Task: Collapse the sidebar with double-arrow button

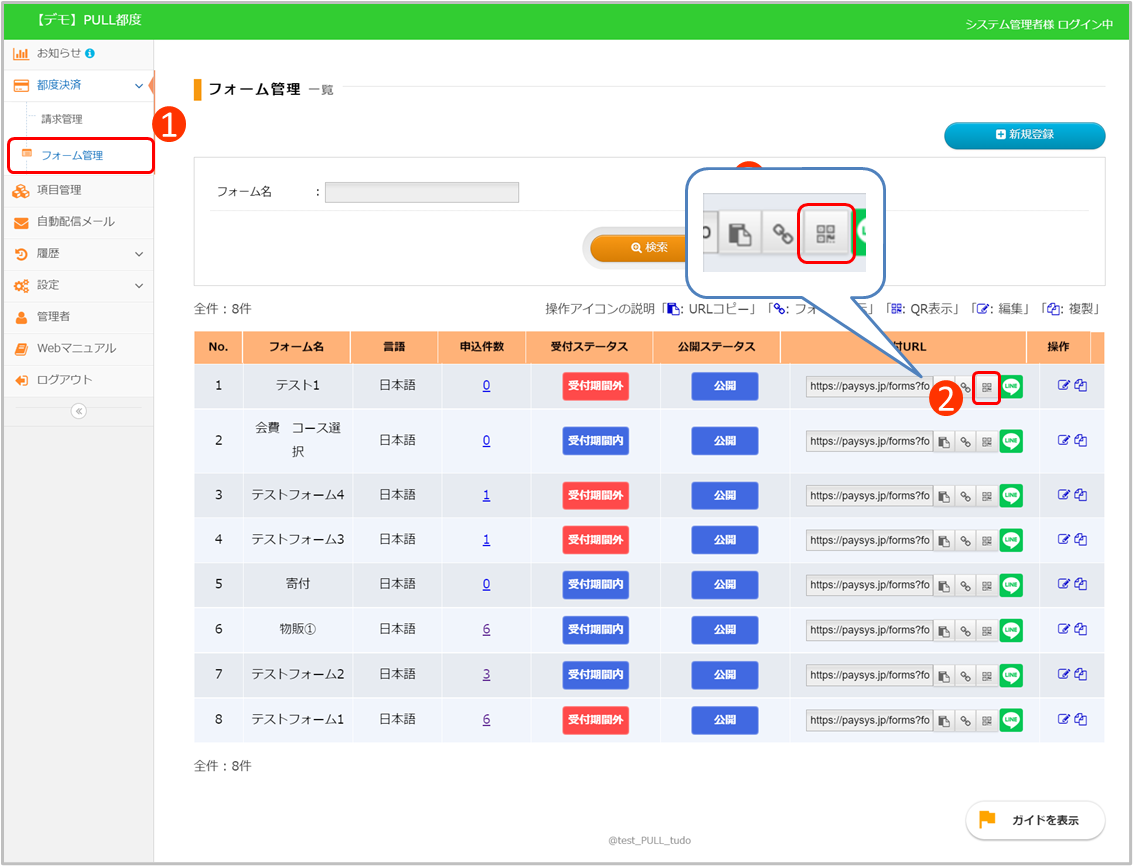Action: pos(78,411)
